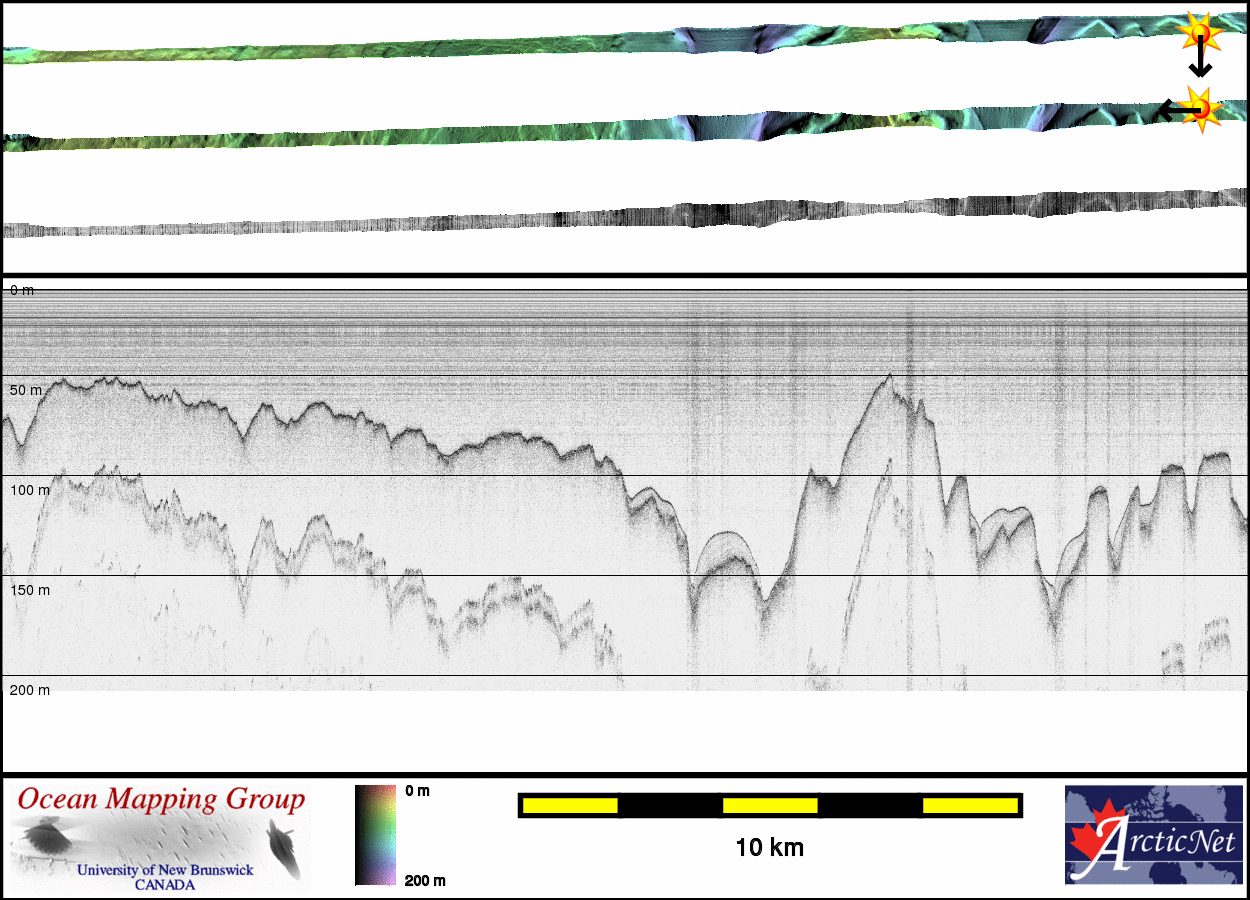This screenshot has height=900, width=1250.
Task: Click the "150 m" depth axis label
Action: [29, 590]
